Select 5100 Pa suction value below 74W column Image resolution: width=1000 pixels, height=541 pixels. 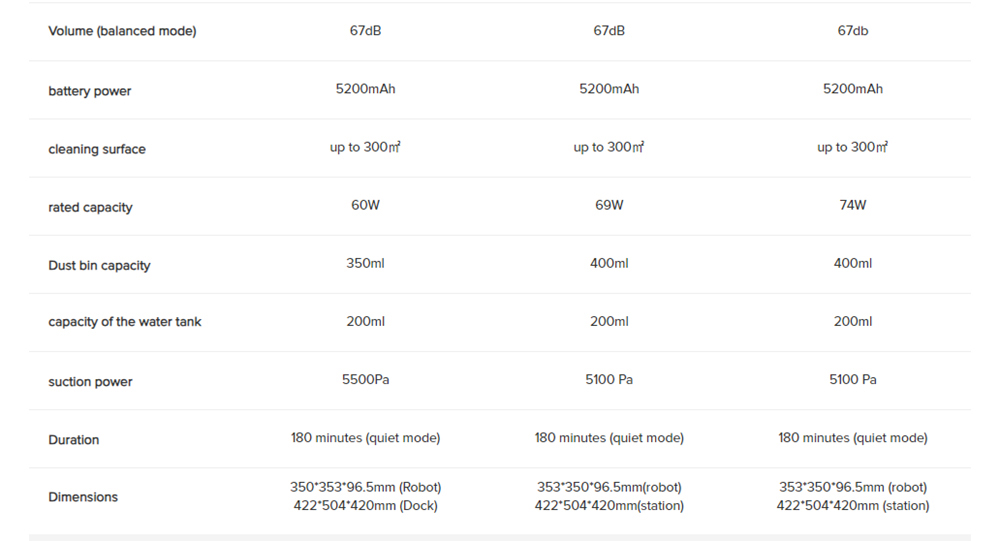click(x=853, y=379)
